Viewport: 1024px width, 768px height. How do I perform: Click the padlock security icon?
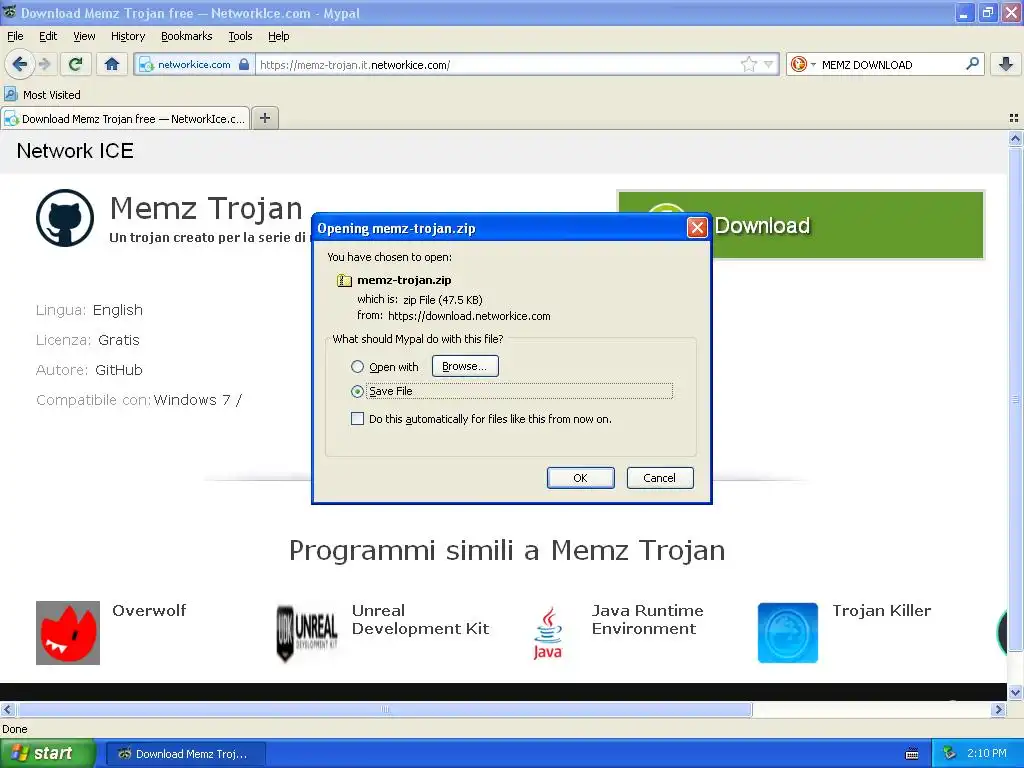244,64
